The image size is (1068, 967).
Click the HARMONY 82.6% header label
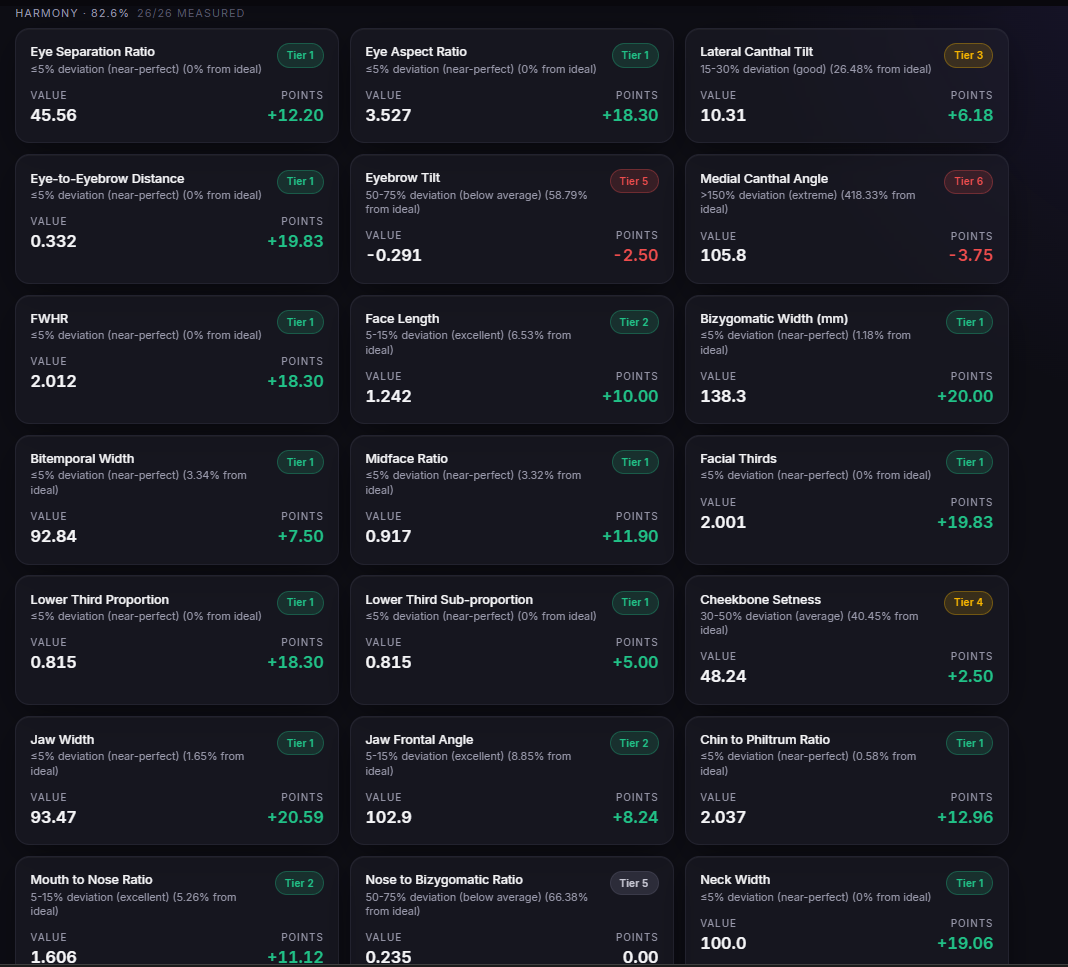tap(72, 13)
